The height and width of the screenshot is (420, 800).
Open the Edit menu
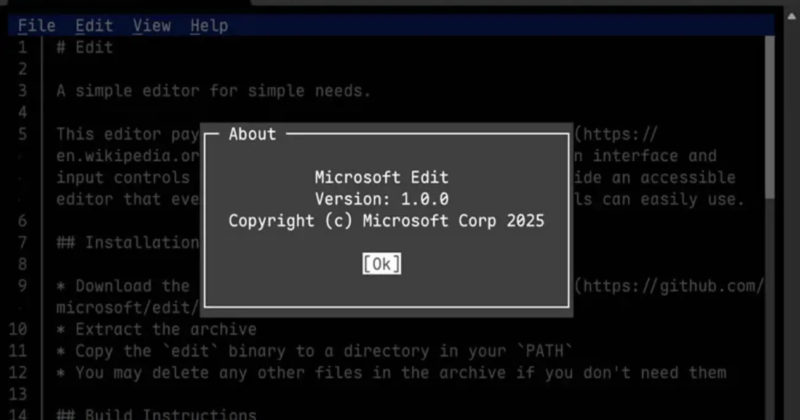pyautogui.click(x=94, y=25)
